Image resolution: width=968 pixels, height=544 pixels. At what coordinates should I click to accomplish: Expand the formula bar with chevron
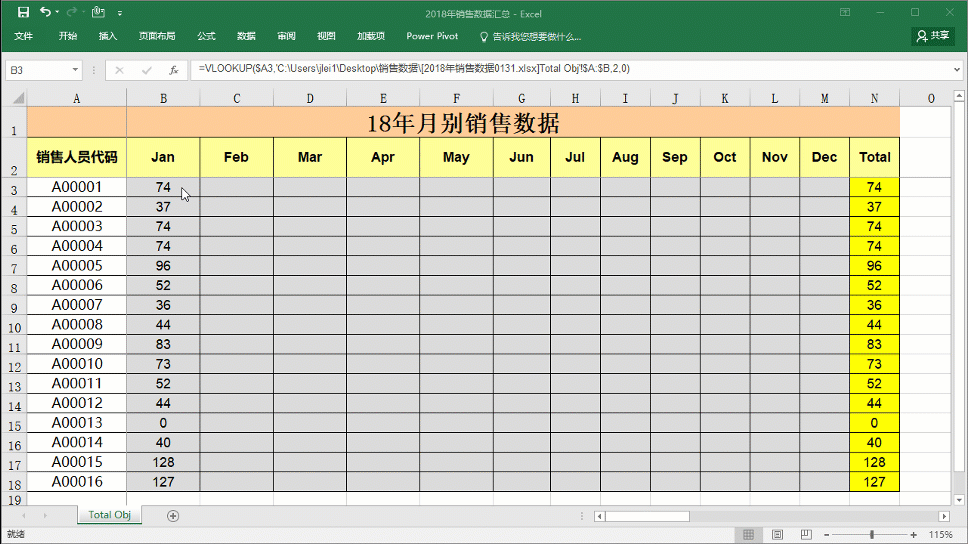(x=958, y=70)
